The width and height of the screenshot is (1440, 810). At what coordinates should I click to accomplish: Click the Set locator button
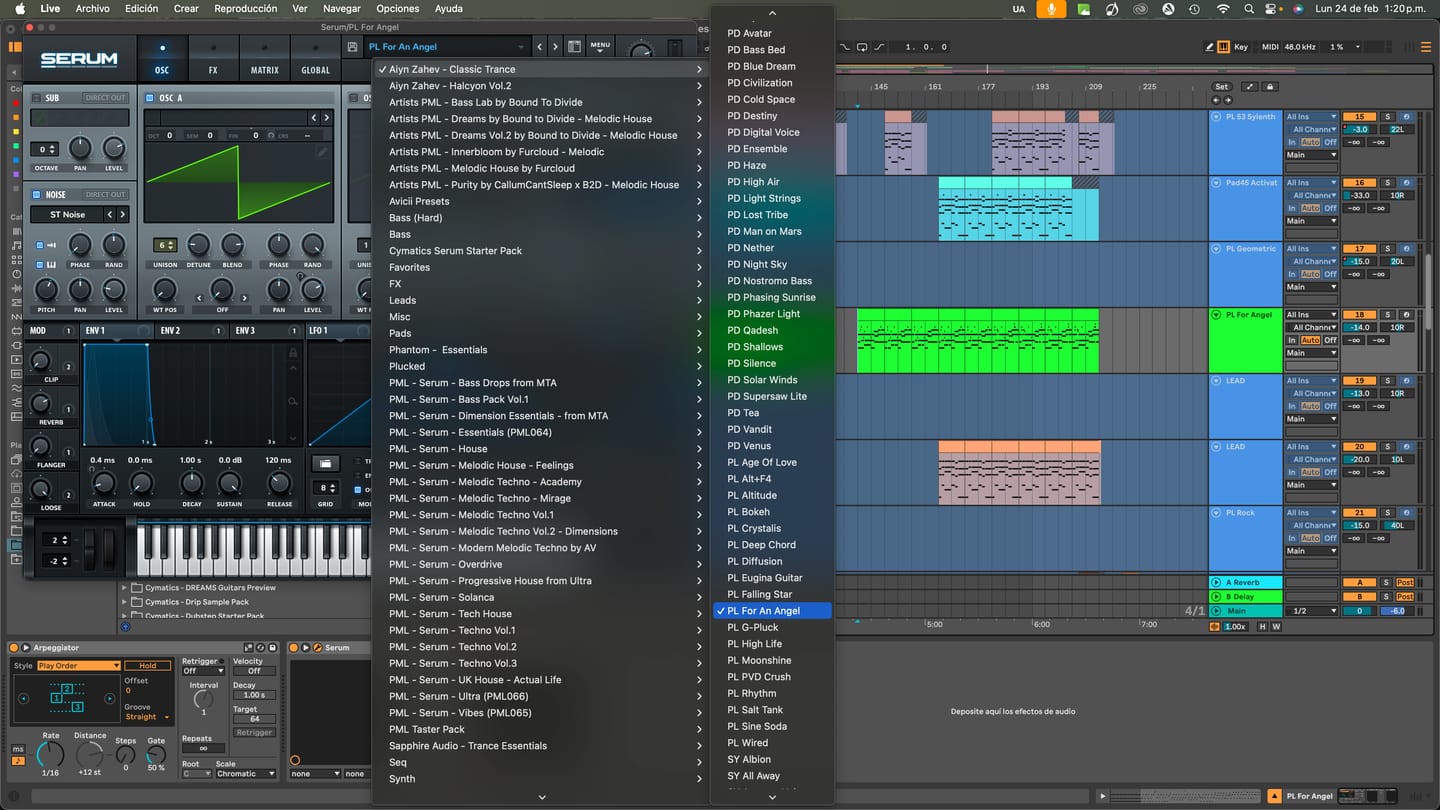click(x=1221, y=87)
